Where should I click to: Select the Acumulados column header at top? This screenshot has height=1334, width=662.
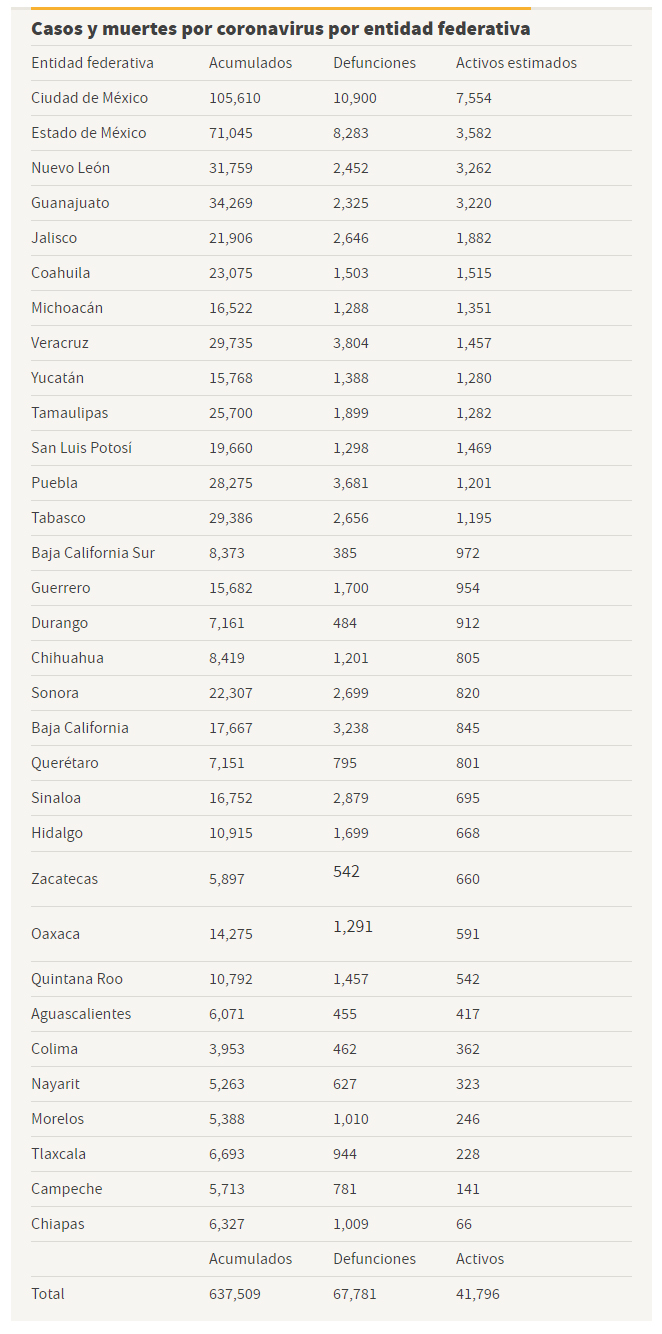coord(250,63)
